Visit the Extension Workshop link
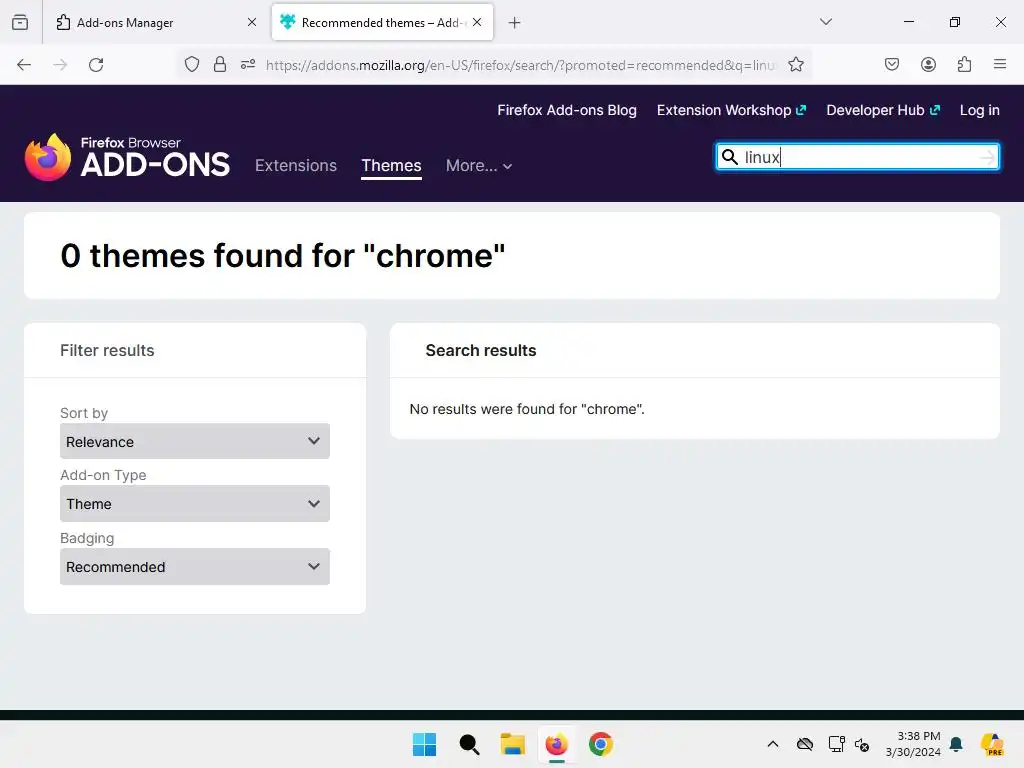The height and width of the screenshot is (768, 1024). click(x=731, y=110)
